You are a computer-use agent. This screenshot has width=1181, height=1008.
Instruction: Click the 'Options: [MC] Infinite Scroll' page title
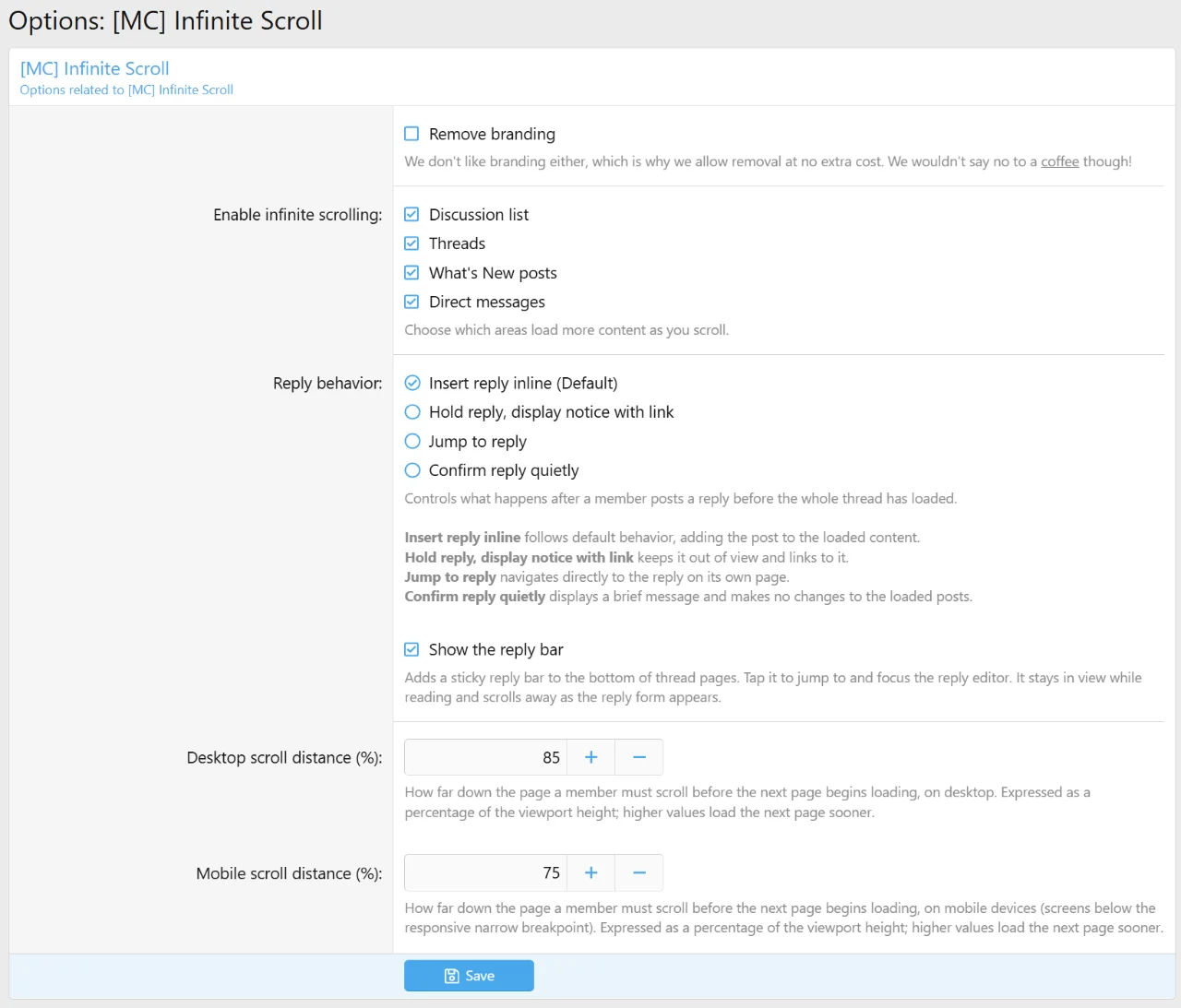tap(165, 21)
